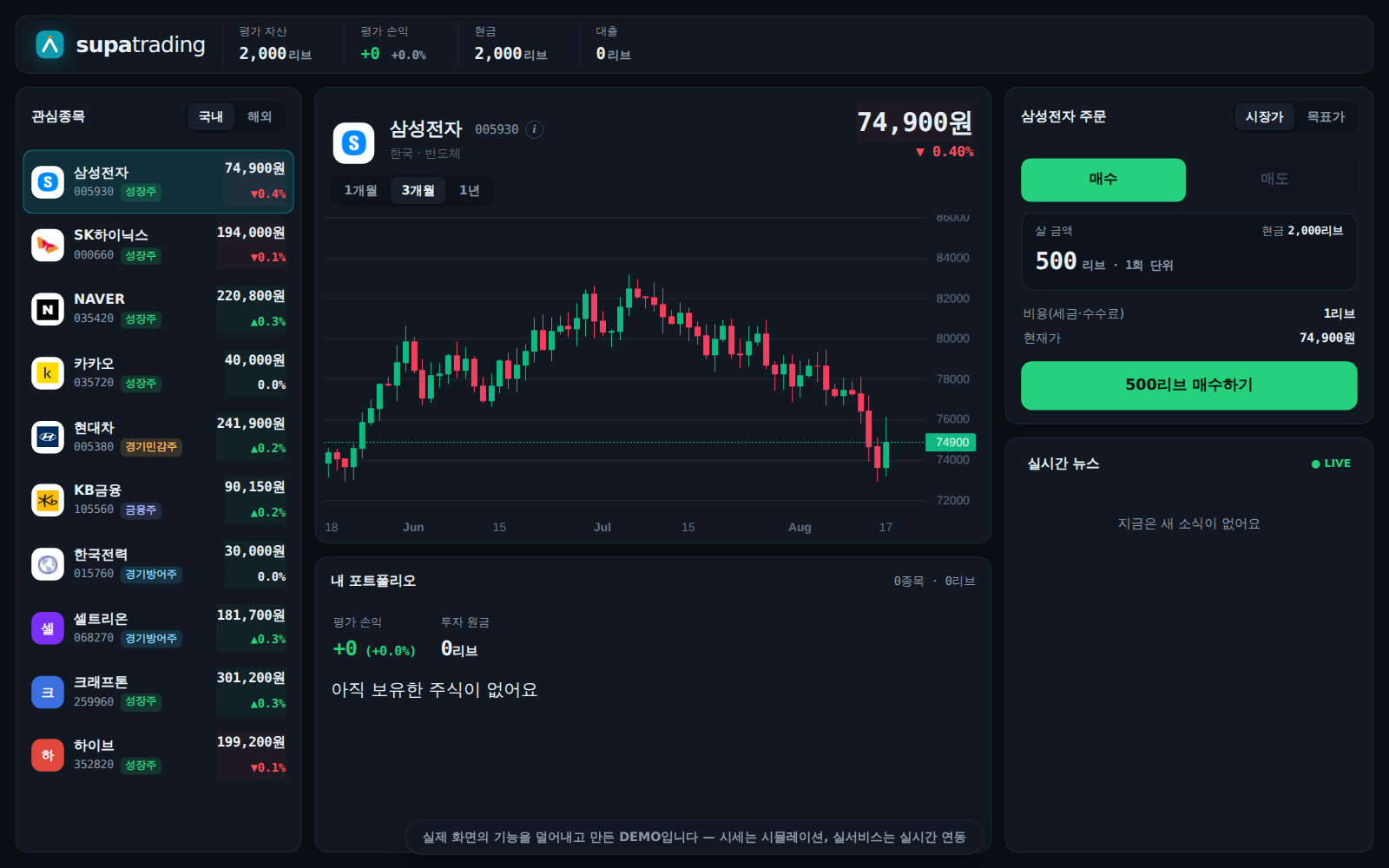
Task: Click the 하이브 logo icon
Action: (48, 755)
